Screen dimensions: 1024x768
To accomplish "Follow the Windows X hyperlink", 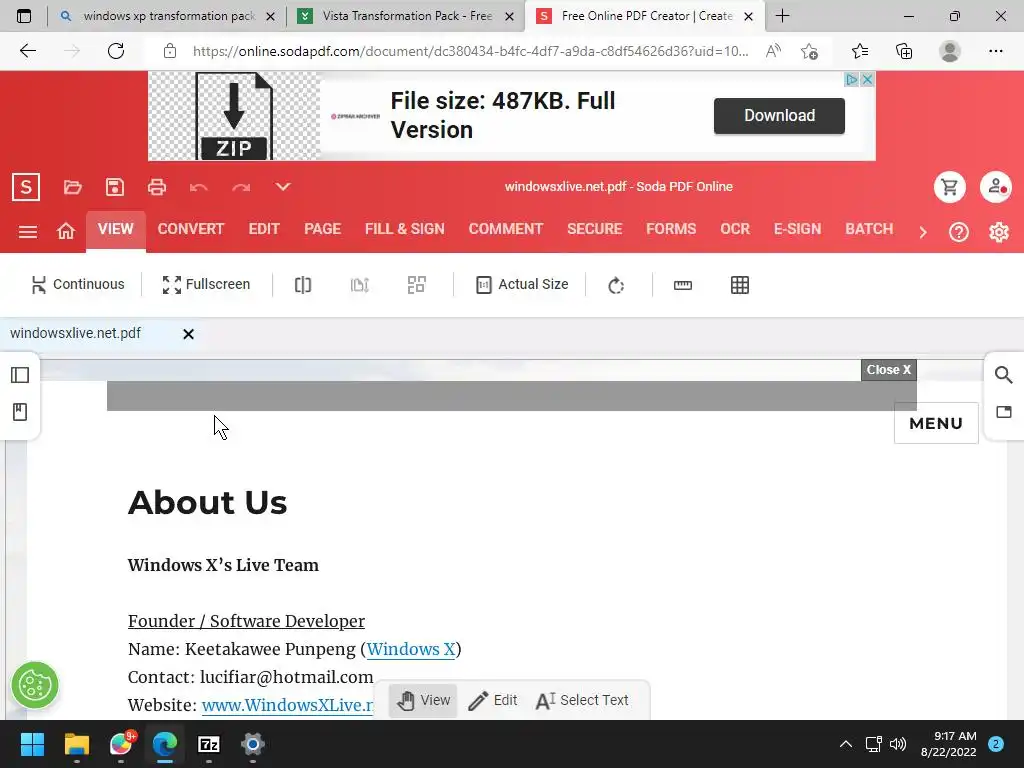I will click(411, 649).
